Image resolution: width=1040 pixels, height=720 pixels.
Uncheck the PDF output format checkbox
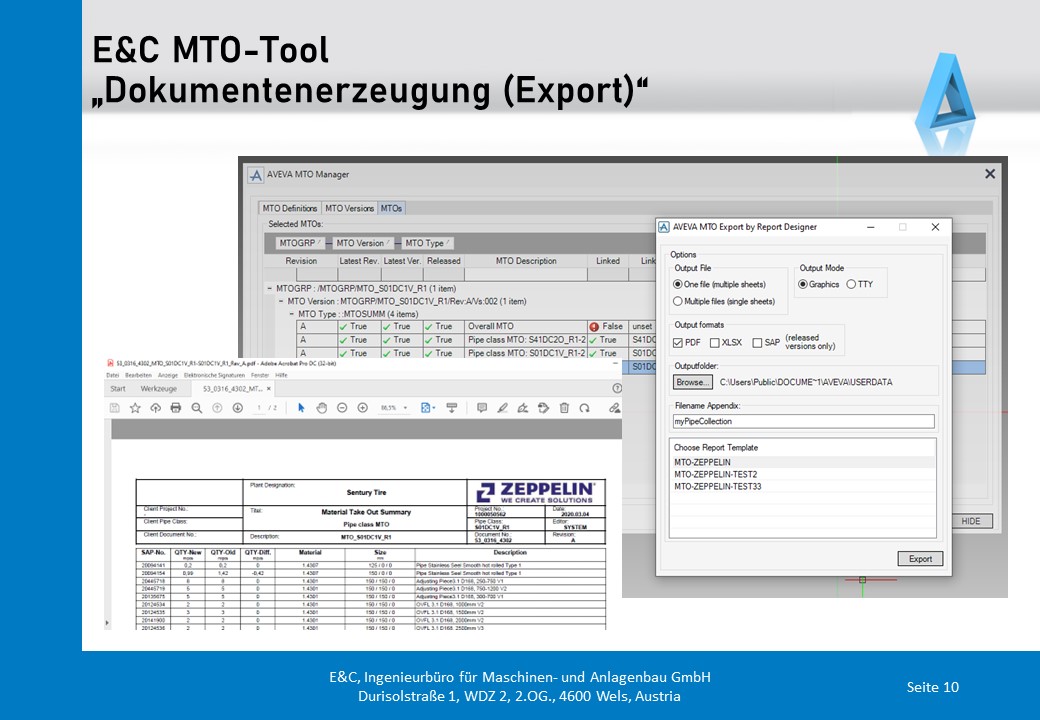[679, 343]
